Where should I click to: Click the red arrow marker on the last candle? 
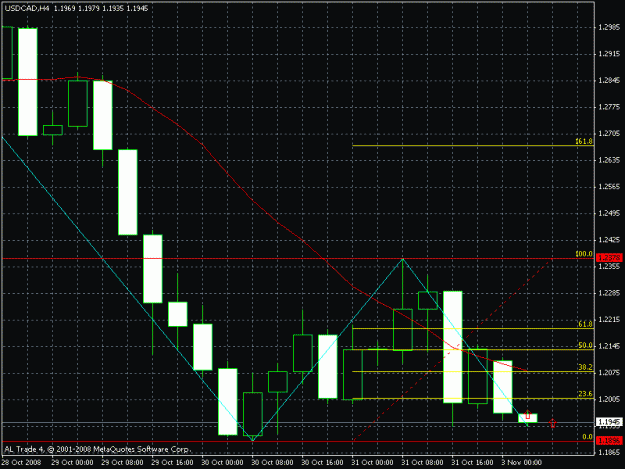[528, 415]
